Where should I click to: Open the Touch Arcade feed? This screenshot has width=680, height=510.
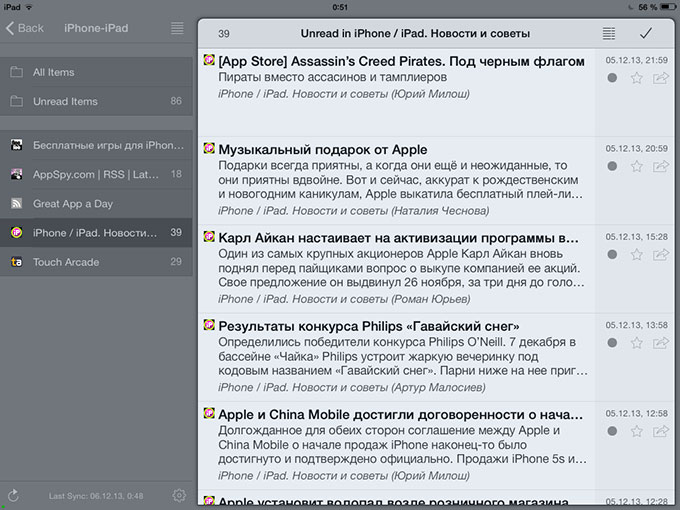(96, 262)
